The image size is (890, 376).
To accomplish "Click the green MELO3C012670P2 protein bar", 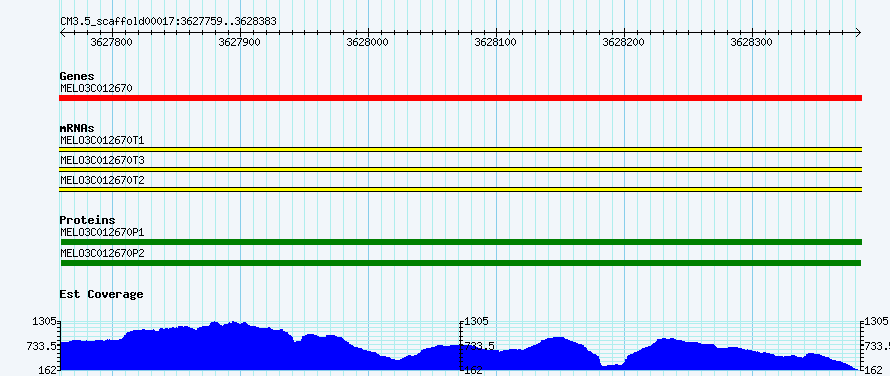I will [461, 263].
